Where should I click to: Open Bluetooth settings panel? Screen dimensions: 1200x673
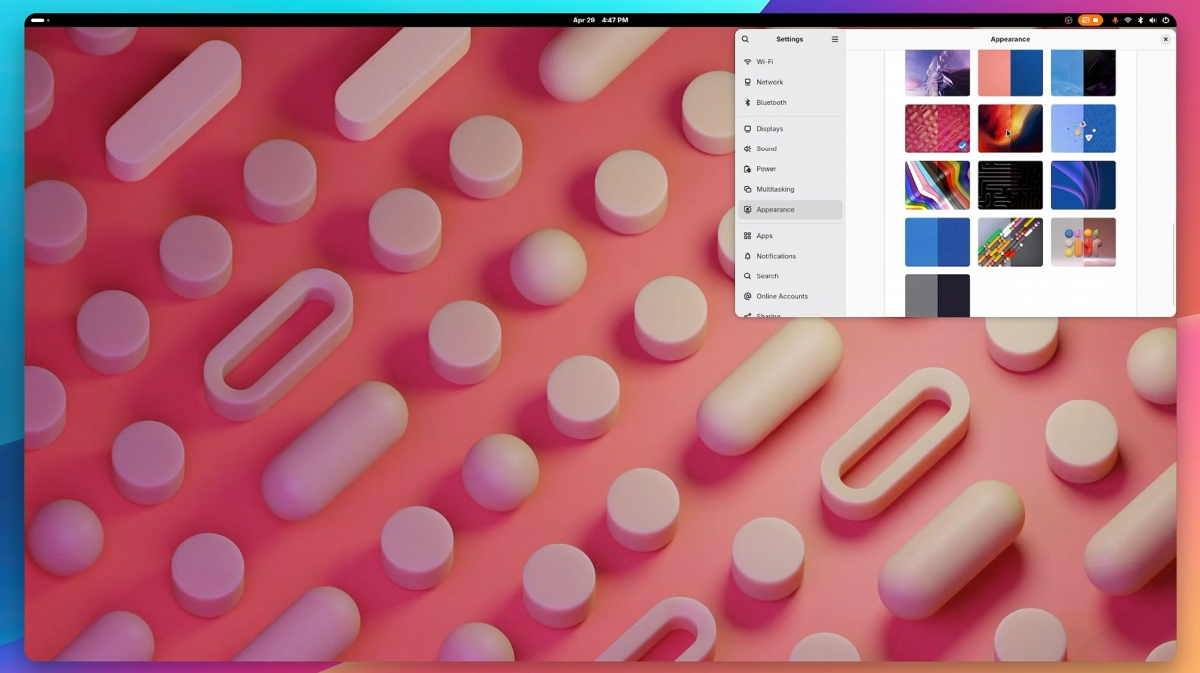click(790, 102)
